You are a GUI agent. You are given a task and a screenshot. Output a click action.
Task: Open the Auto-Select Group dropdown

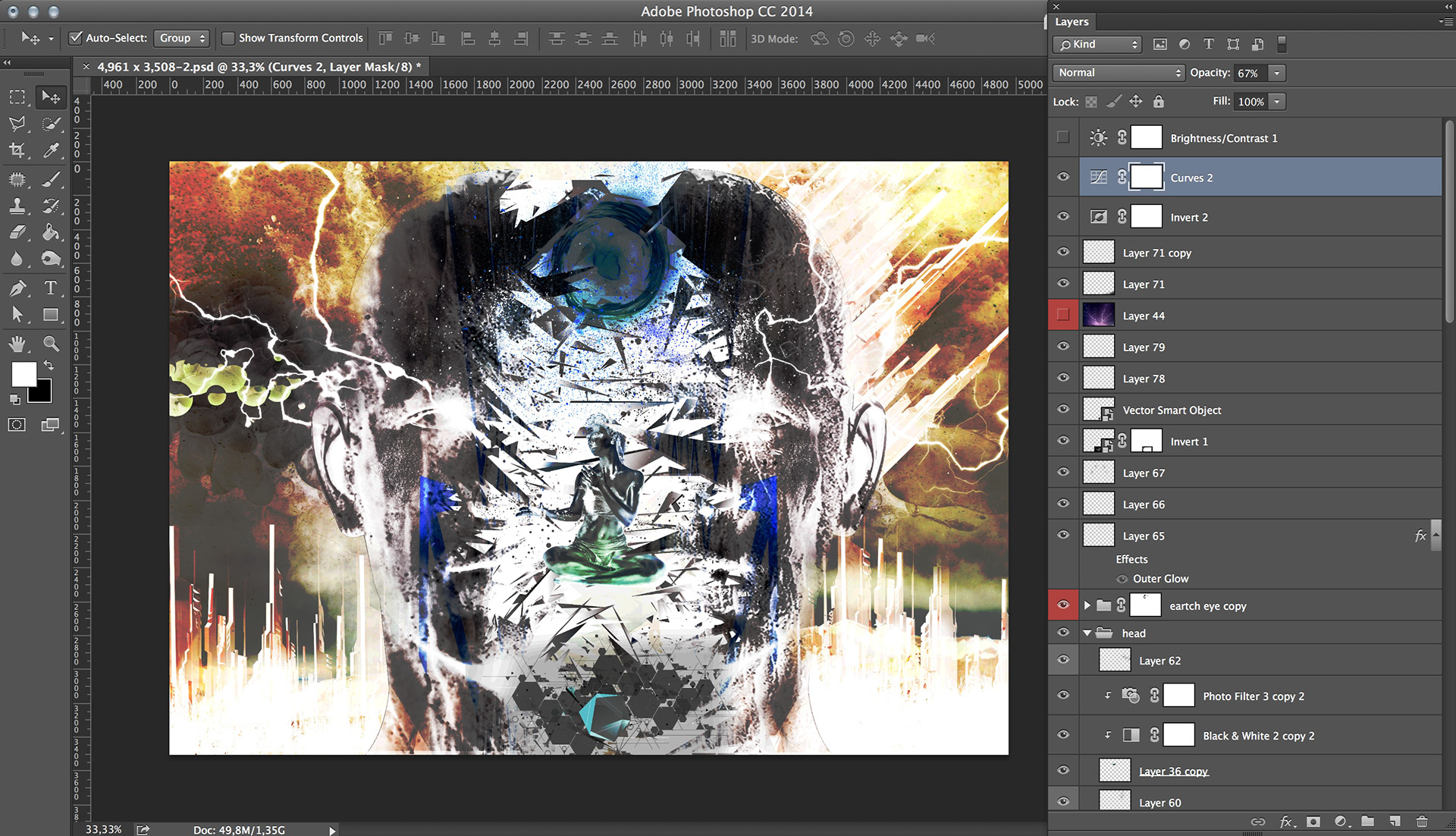click(182, 38)
